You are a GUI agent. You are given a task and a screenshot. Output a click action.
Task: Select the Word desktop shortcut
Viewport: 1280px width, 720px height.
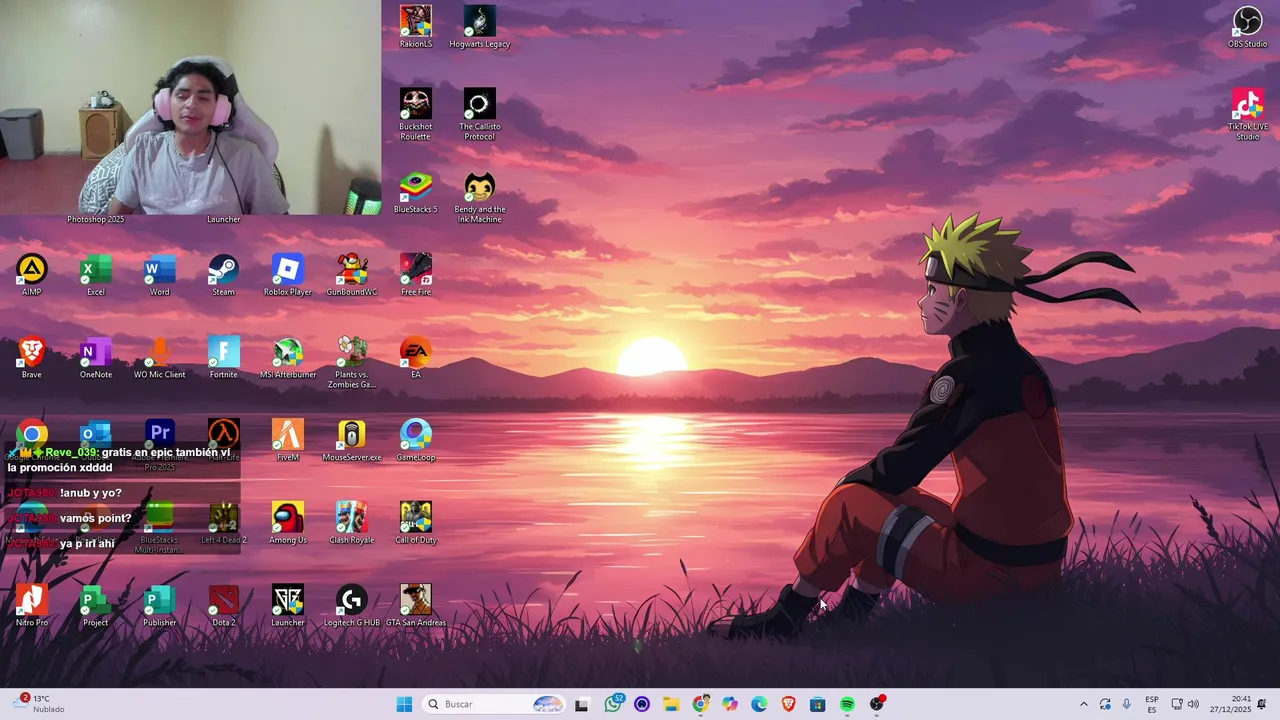pyautogui.click(x=160, y=275)
